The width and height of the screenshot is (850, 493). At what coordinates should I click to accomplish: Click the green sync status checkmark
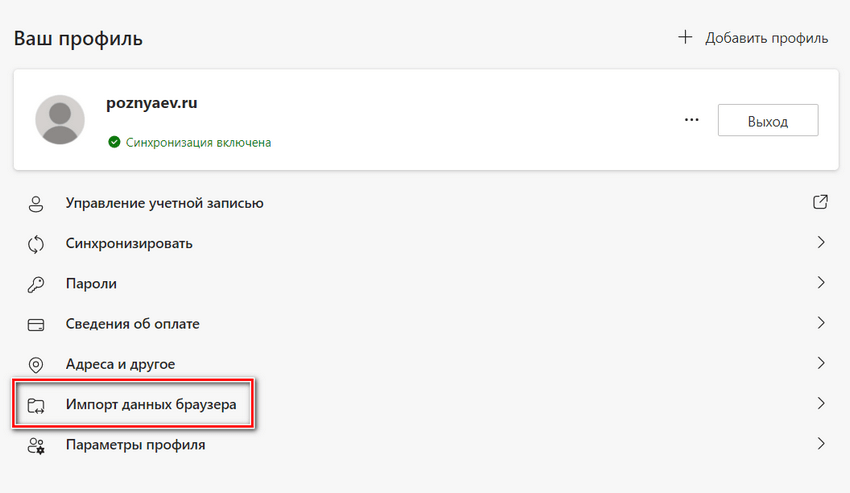pyautogui.click(x=114, y=143)
